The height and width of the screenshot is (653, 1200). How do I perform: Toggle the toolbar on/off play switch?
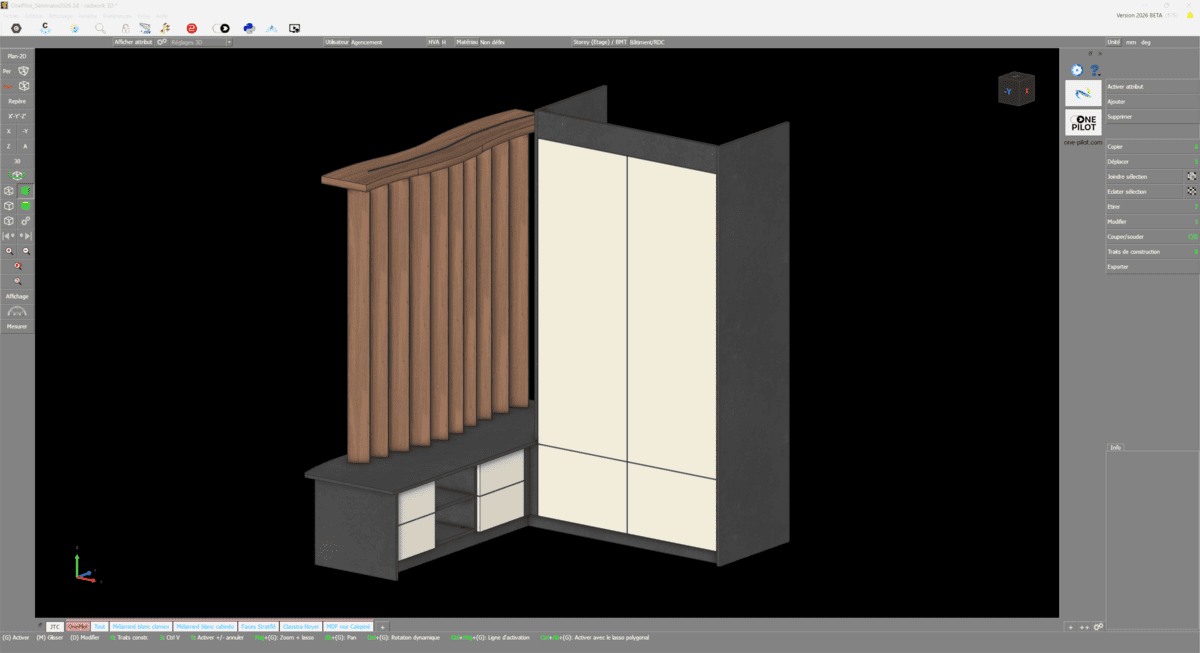pyautogui.click(x=221, y=28)
